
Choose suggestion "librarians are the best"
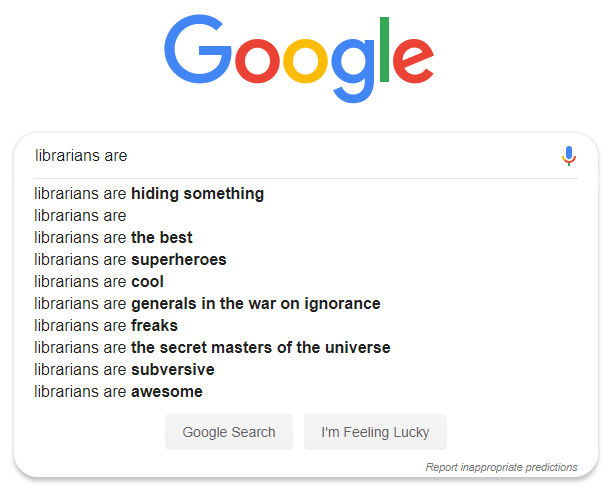pos(113,238)
